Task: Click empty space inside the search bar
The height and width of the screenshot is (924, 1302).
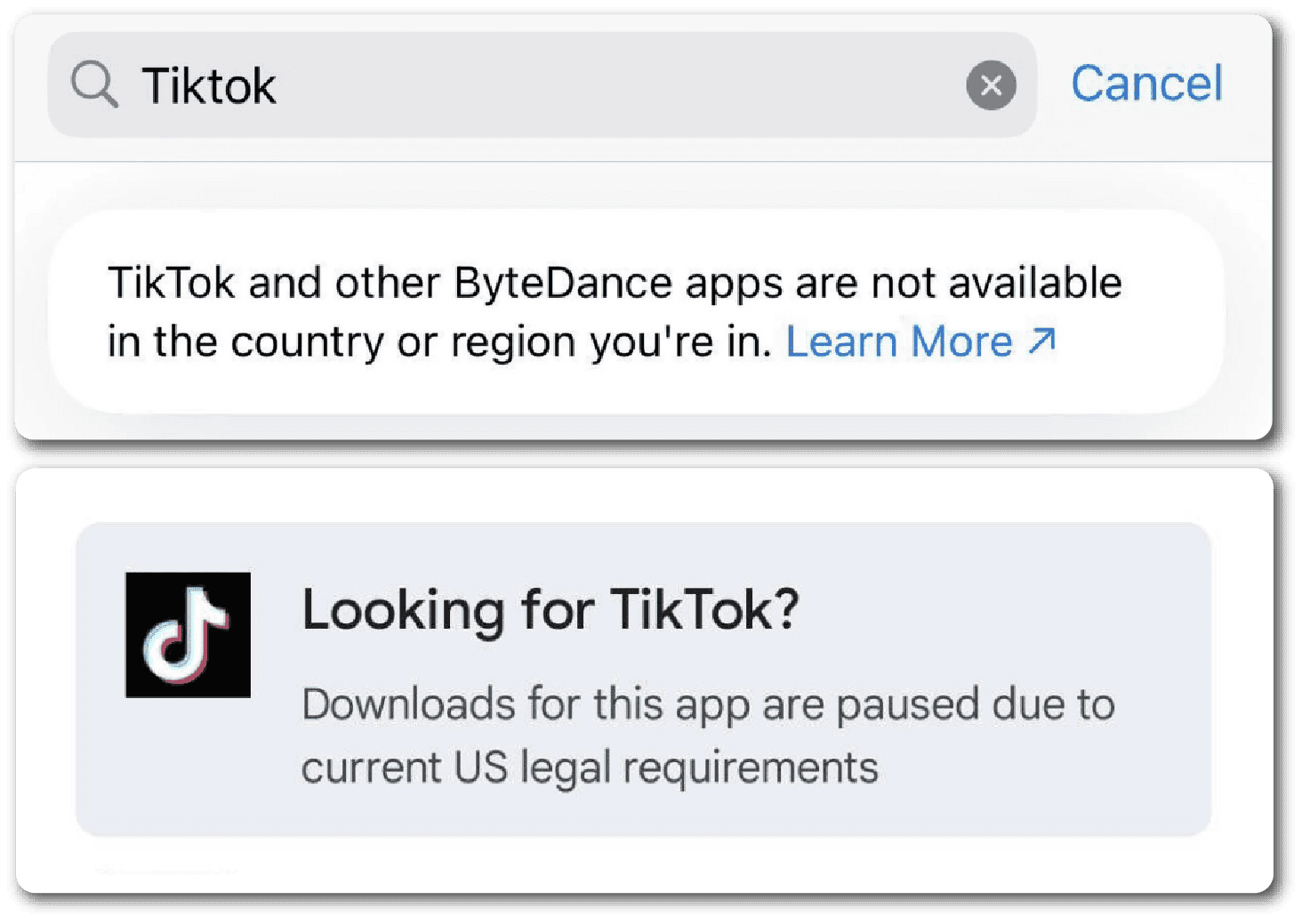Action: pyautogui.click(x=623, y=85)
